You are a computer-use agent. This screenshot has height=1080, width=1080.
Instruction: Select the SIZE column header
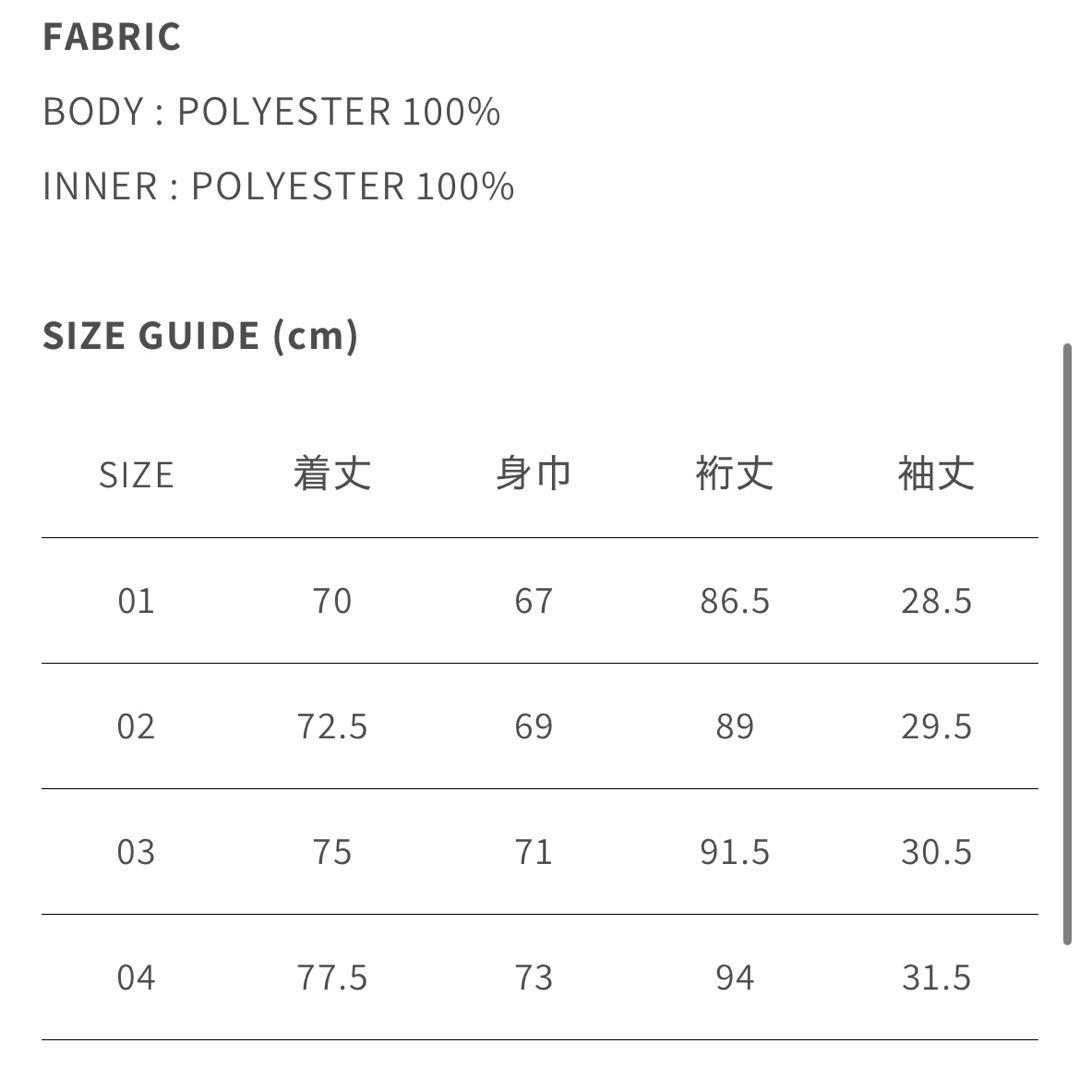pos(136,475)
